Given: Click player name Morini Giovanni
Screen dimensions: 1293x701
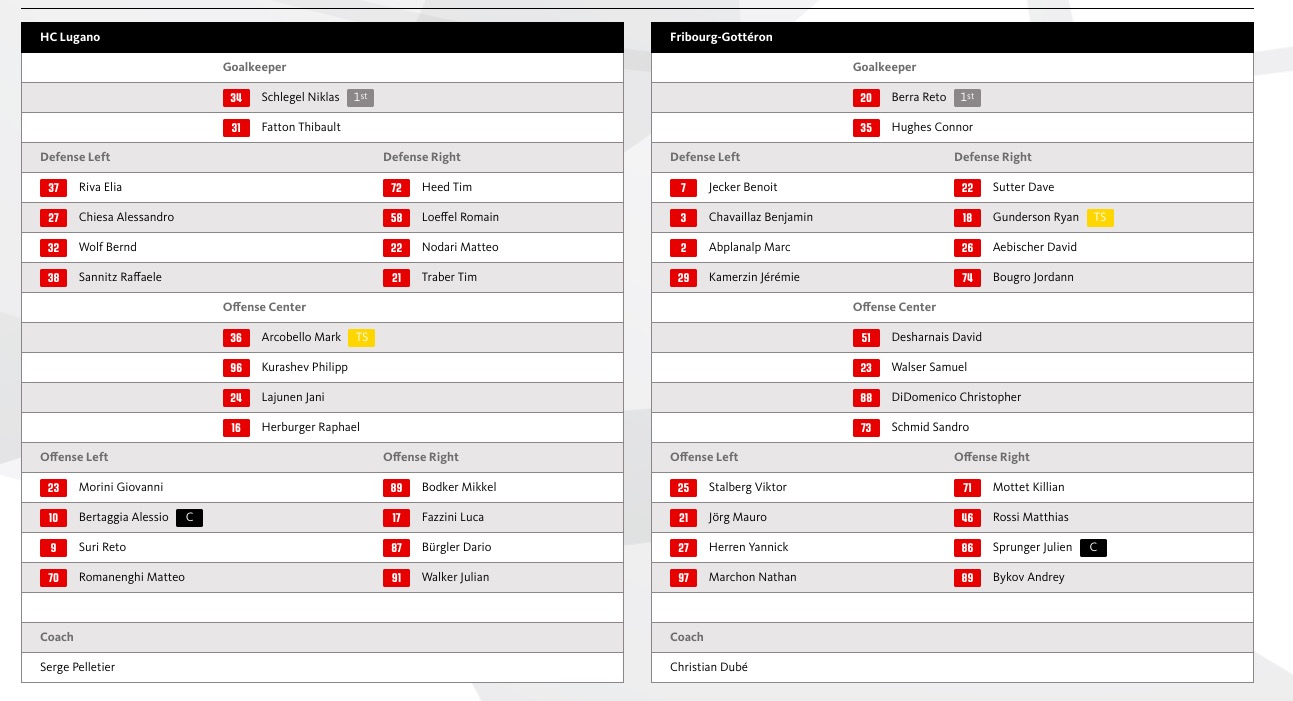Looking at the screenshot, I should coord(121,487).
